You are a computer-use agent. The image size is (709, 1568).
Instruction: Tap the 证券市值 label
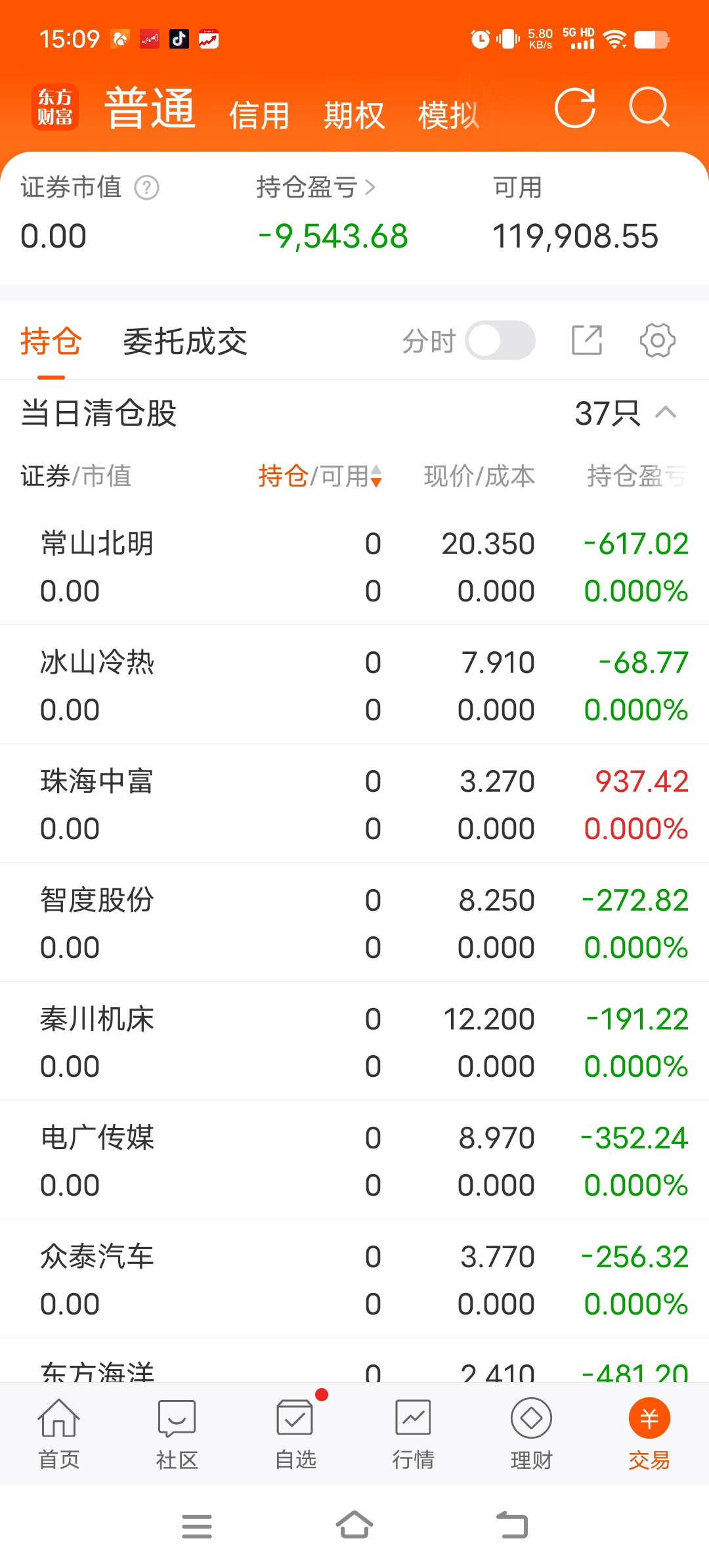click(x=71, y=188)
